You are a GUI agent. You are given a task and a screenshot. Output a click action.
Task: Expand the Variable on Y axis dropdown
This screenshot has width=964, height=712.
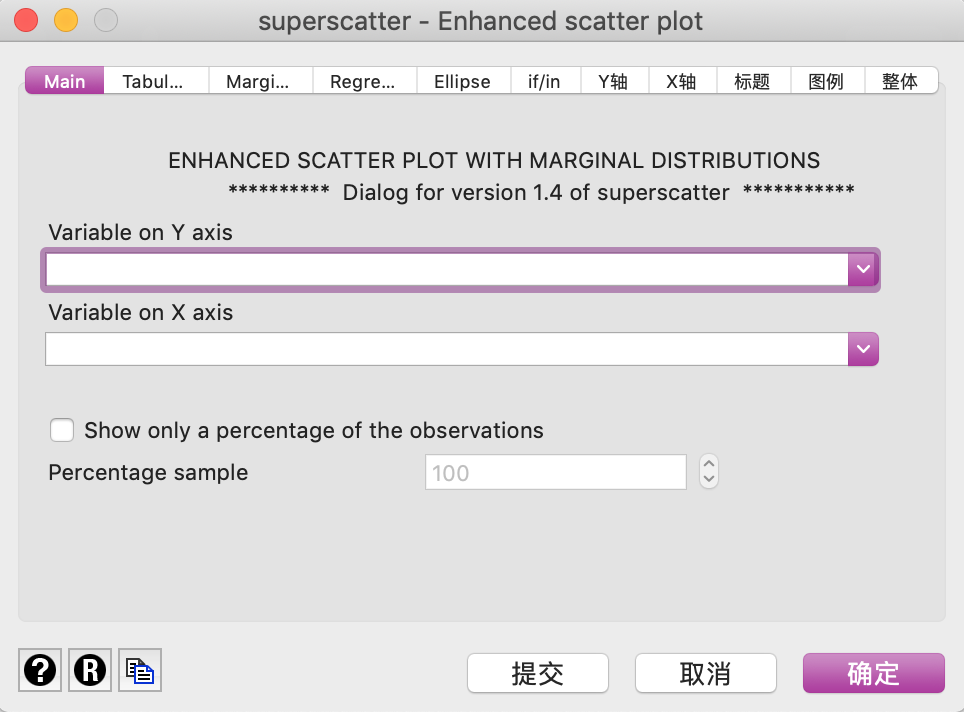click(x=863, y=269)
